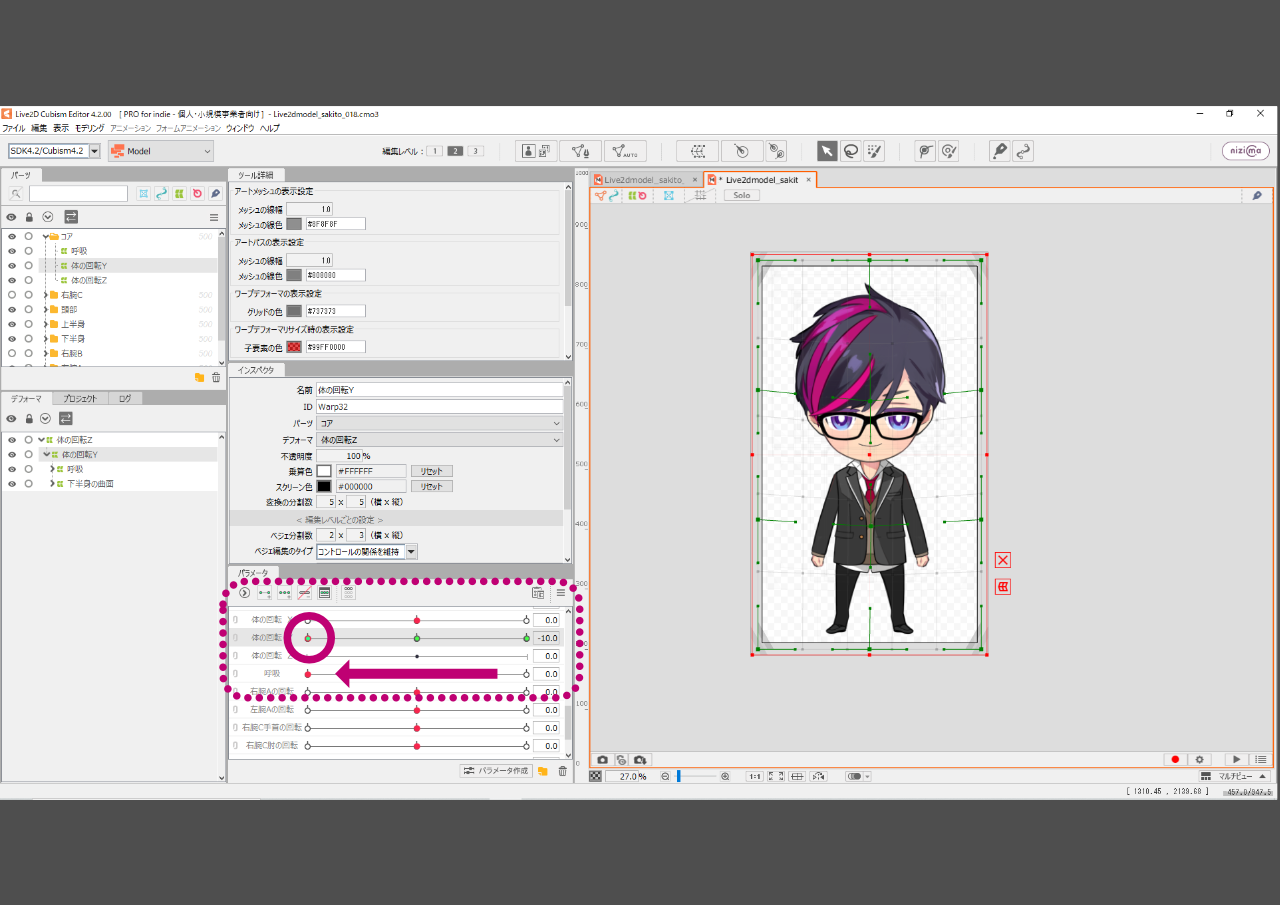Take a canvas snapshot with camera icon
The image size is (1280, 905).
[603, 760]
